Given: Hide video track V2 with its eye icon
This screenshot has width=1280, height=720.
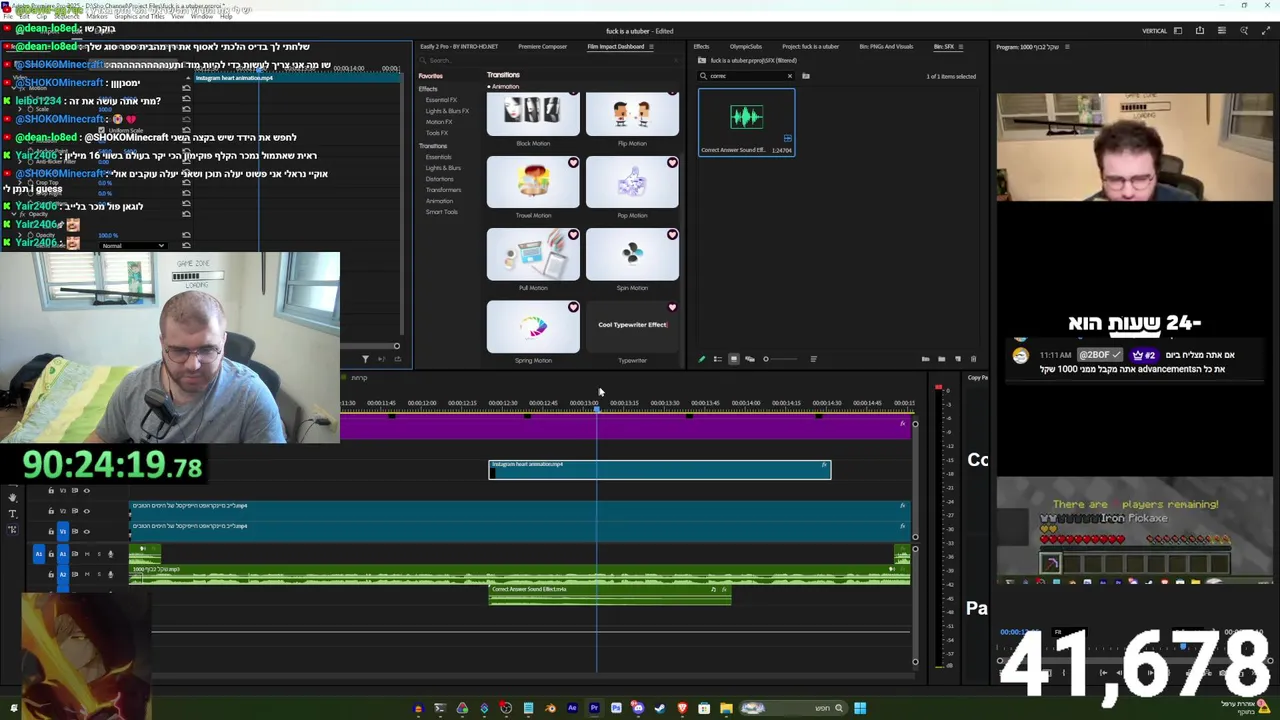Looking at the screenshot, I should pos(86,511).
